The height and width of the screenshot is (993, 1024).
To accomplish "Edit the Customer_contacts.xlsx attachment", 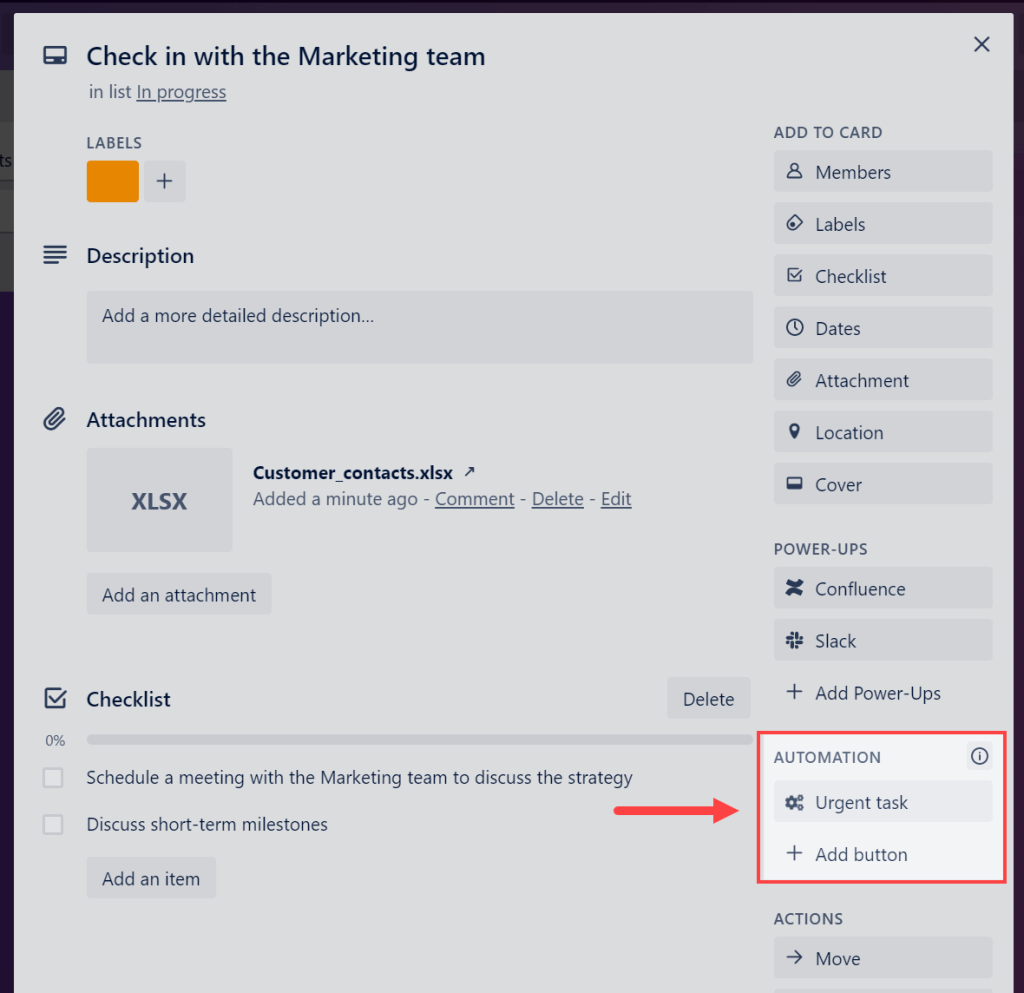I will (615, 498).
